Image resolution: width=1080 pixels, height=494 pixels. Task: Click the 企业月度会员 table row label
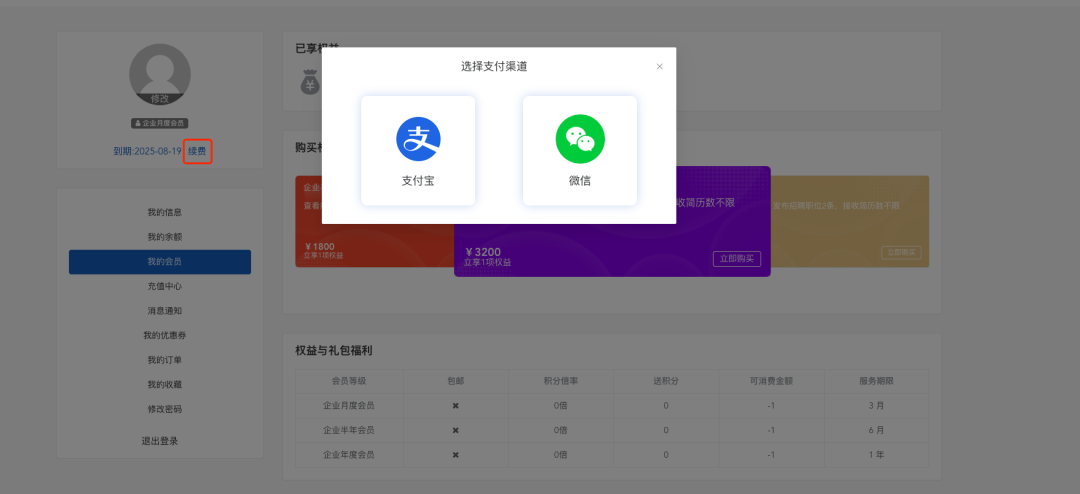(x=349, y=406)
